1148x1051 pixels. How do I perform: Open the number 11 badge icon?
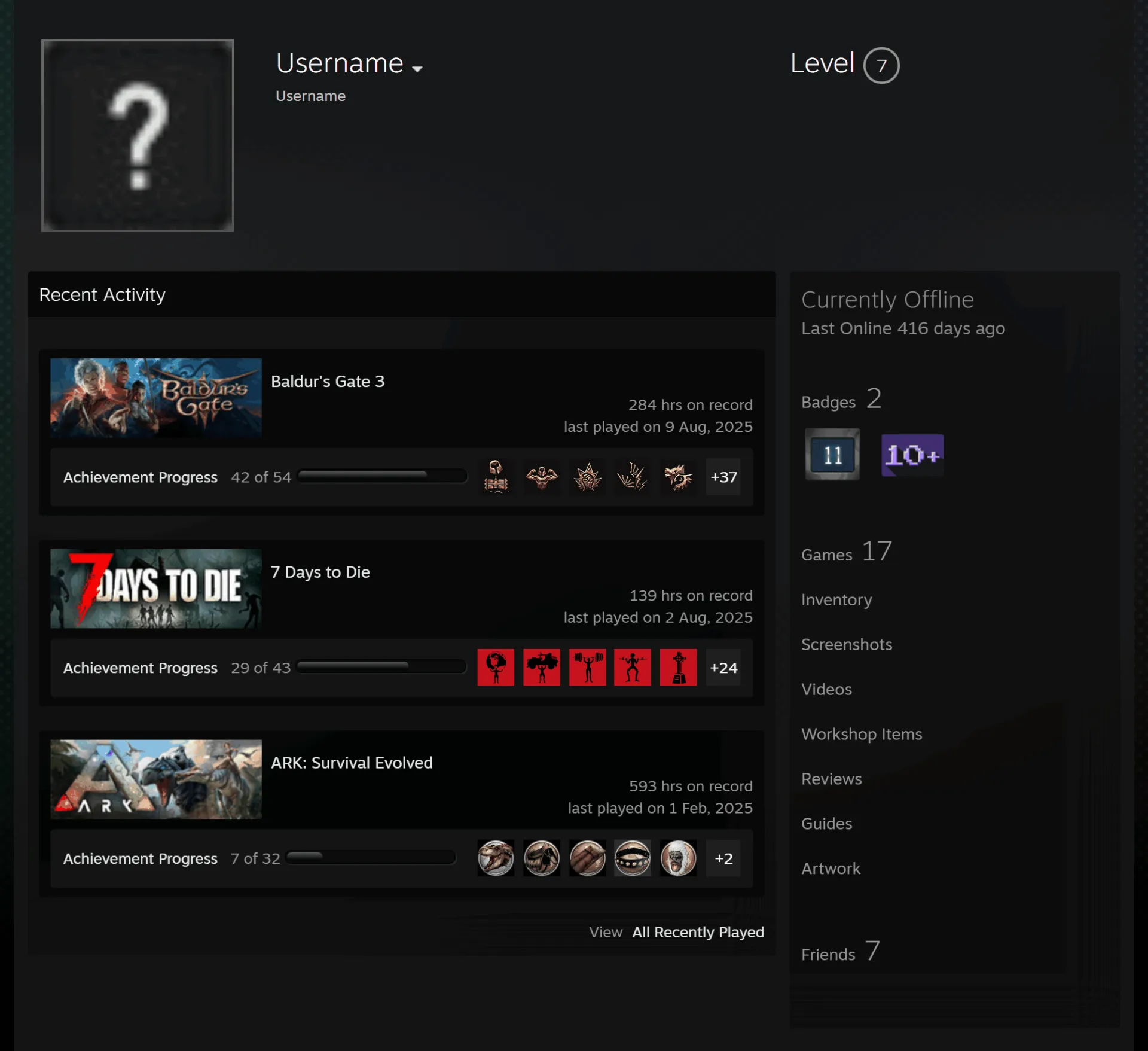coord(832,454)
